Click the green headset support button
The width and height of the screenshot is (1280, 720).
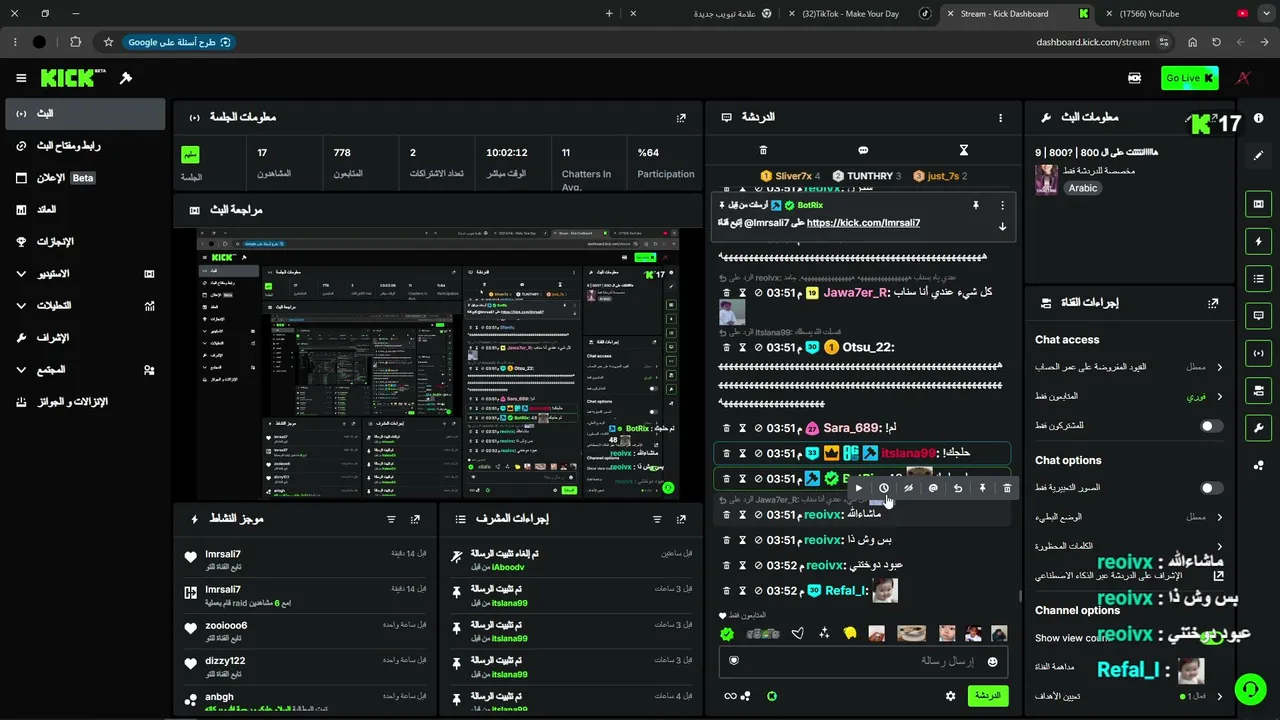(x=1249, y=689)
